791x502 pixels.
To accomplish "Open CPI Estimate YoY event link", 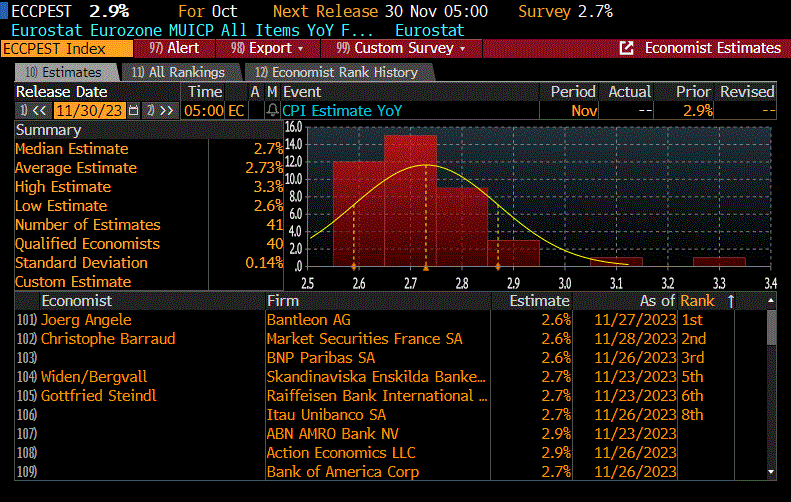I will (342, 110).
